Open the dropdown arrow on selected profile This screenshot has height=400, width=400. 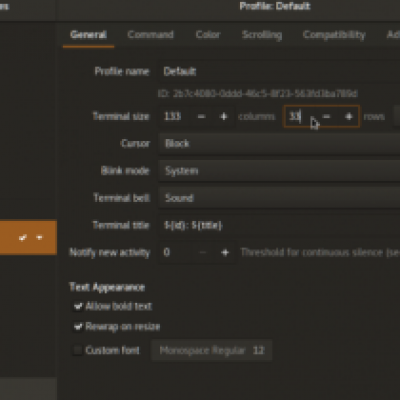pyautogui.click(x=40, y=238)
